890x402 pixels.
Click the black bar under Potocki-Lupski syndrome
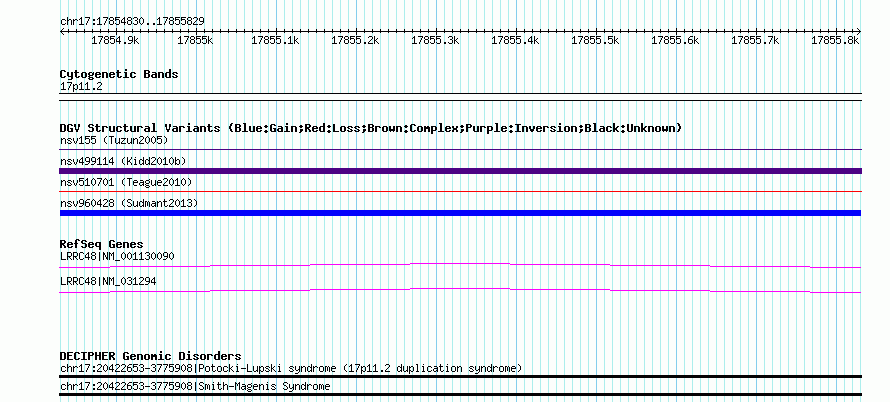point(460,376)
